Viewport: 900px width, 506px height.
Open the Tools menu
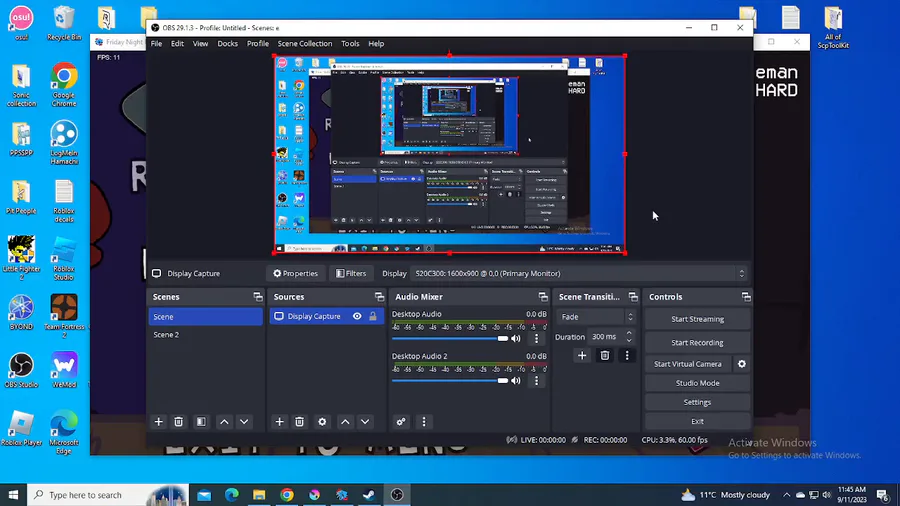(350, 44)
